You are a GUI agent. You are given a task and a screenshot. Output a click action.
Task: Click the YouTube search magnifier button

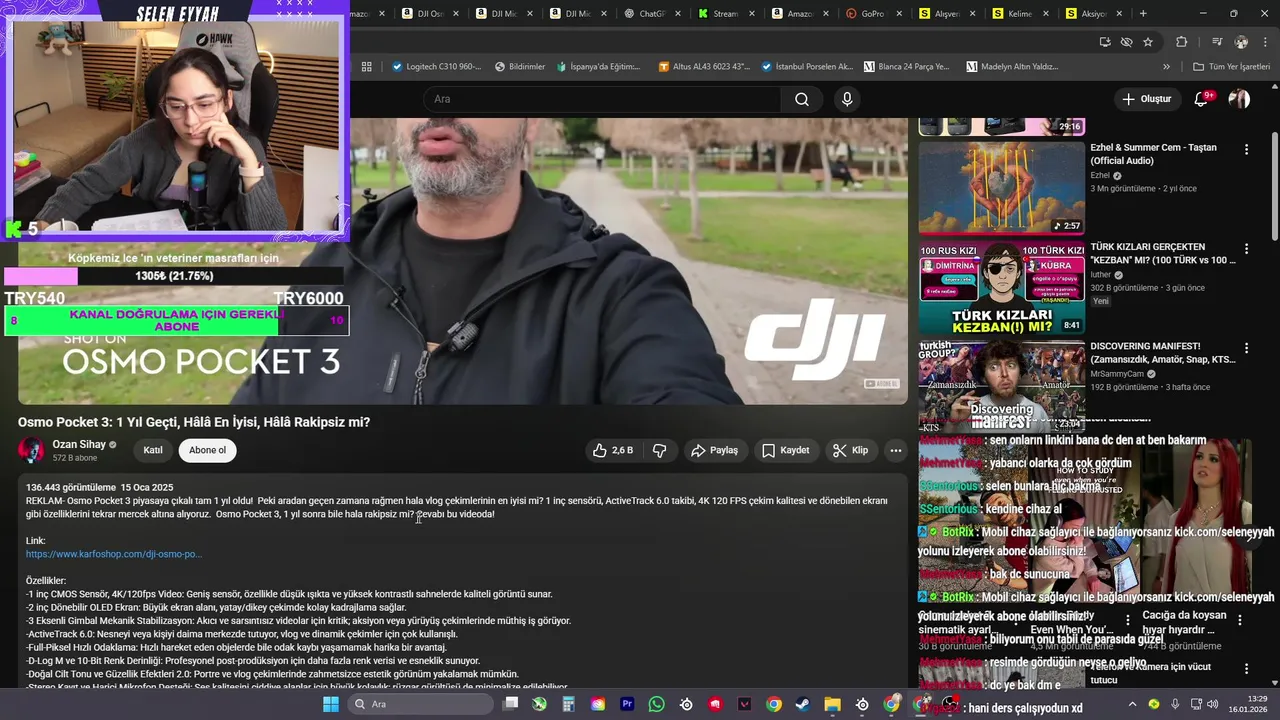pyautogui.click(x=802, y=99)
